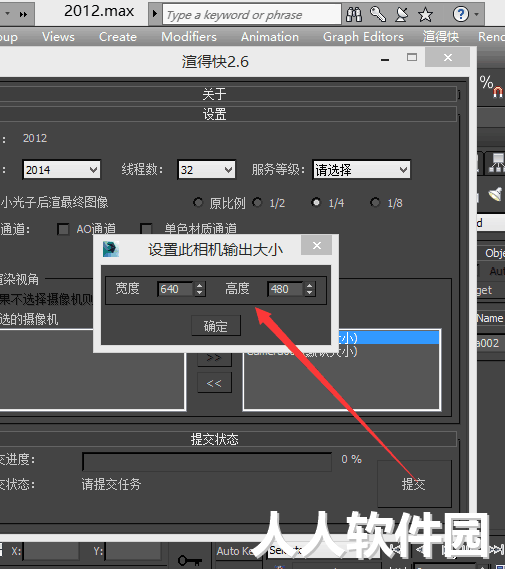The image size is (505, 569).
Task: Select the 1/4 radio button
Action: tap(316, 202)
